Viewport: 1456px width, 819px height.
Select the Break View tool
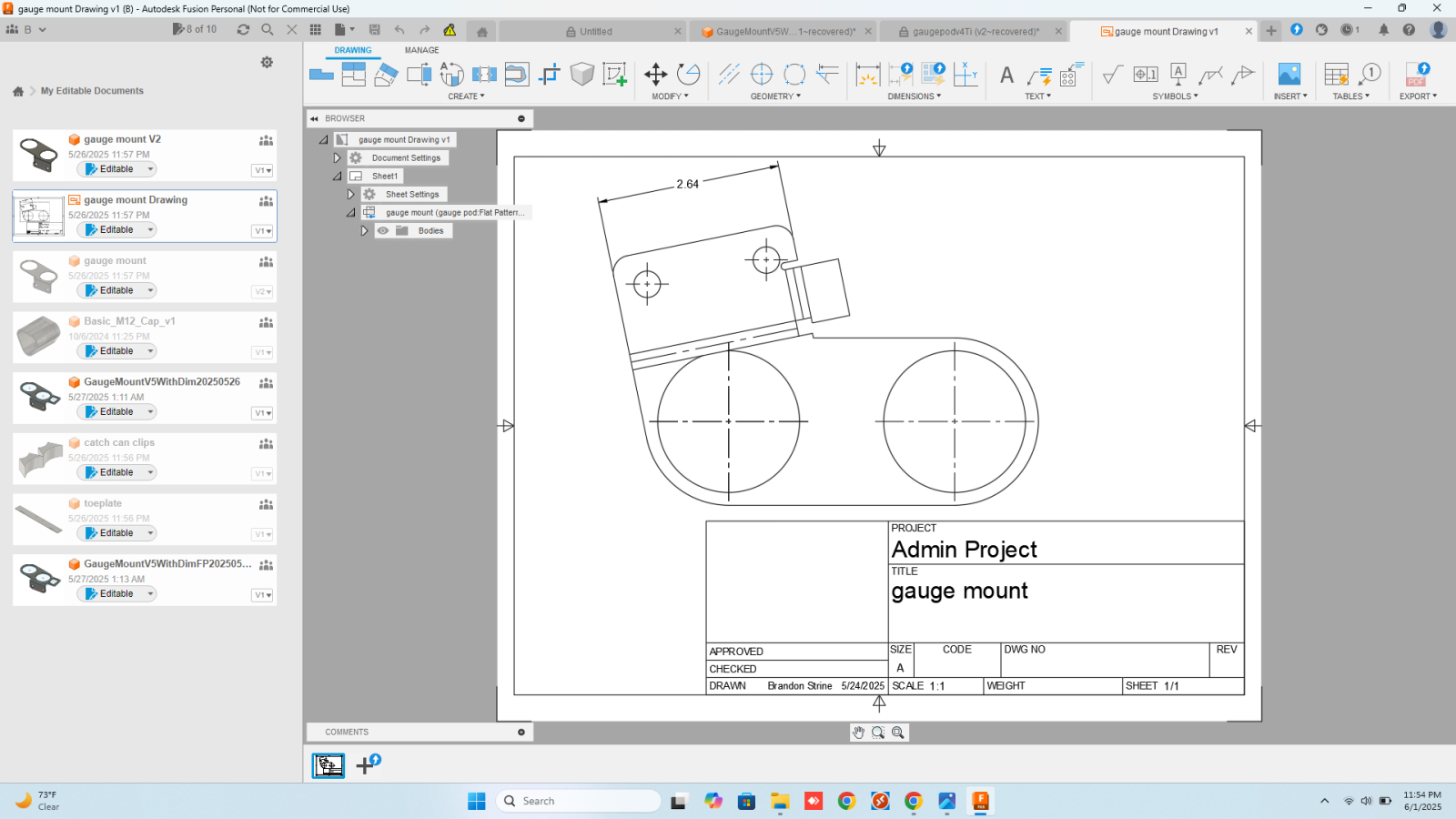point(484,74)
